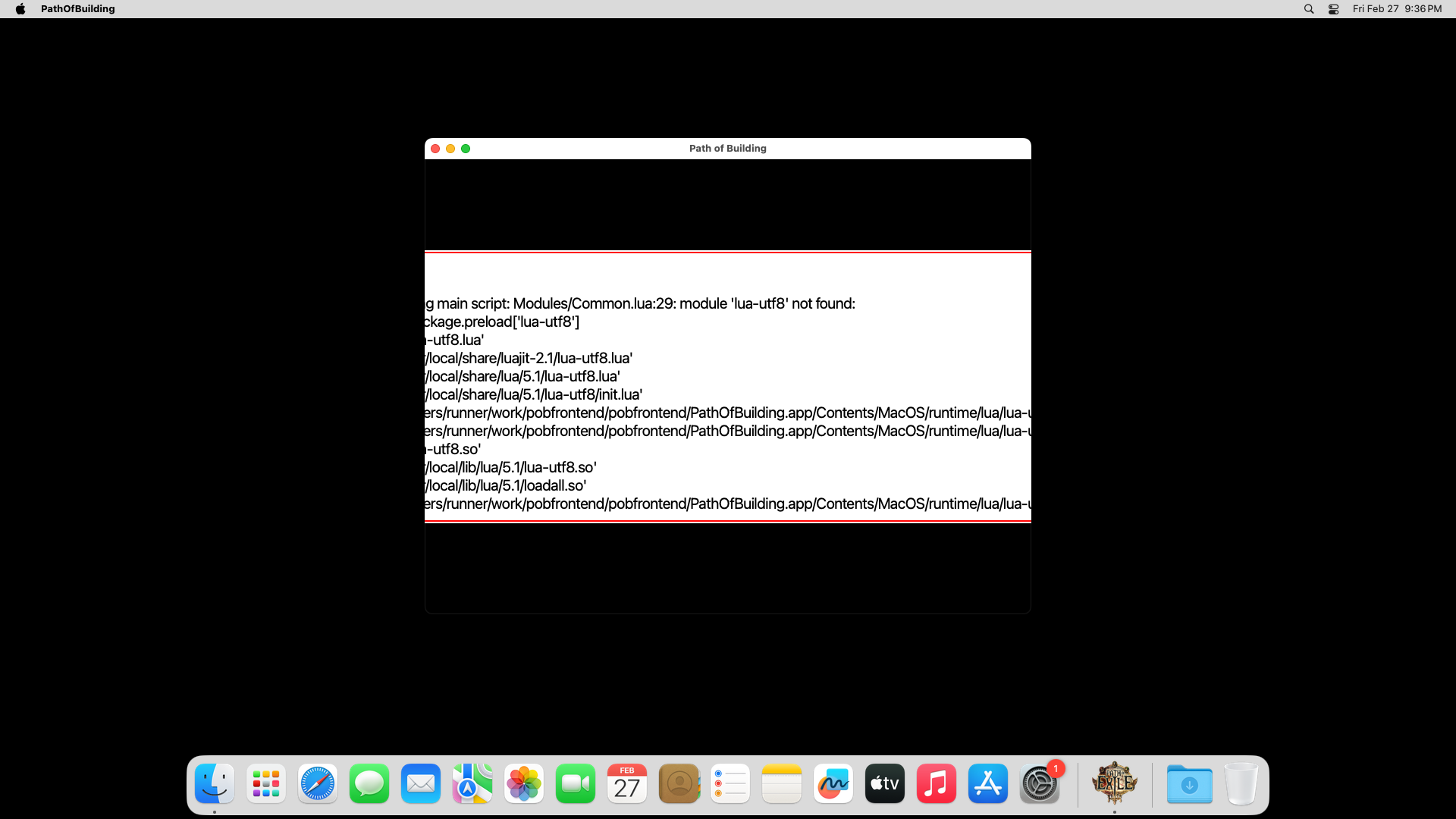Screen dimensions: 1456x819
Task: Open the PathOfBuilding menu bar item
Action: [77, 9]
